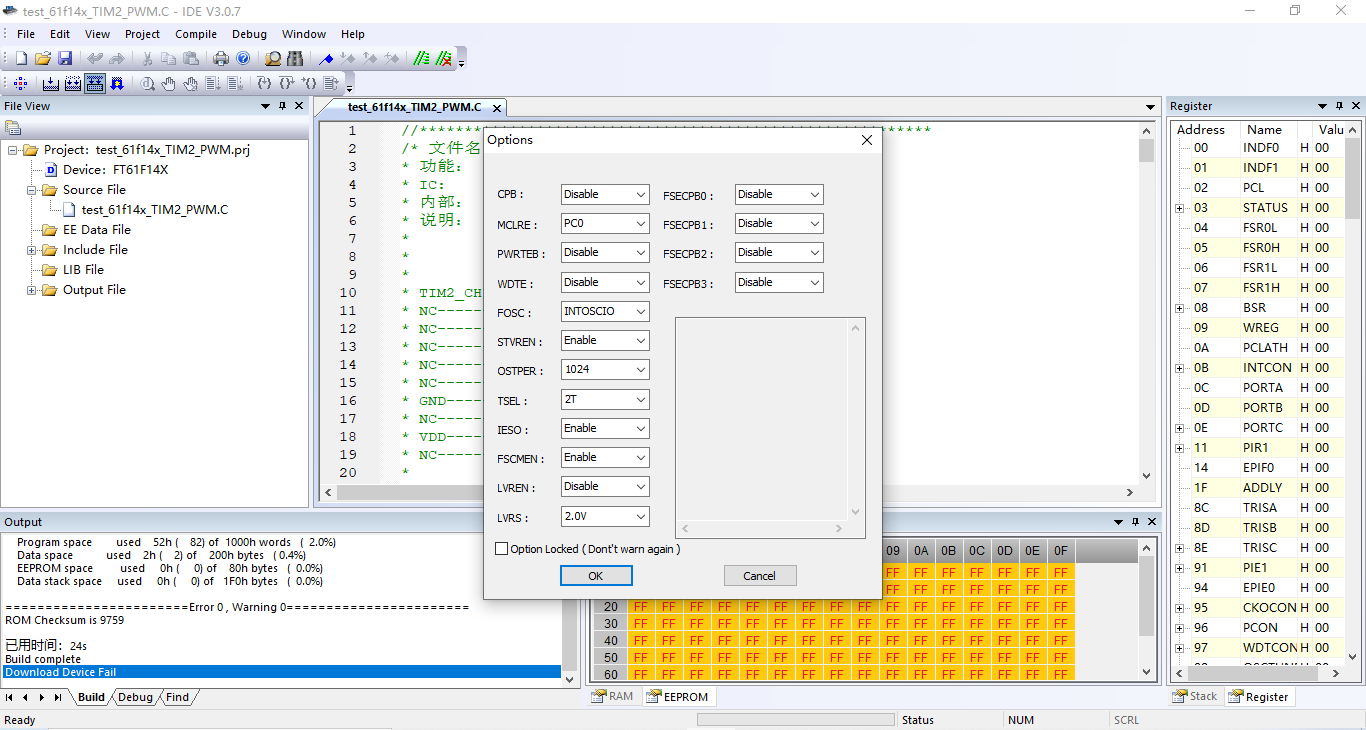Click the magnifier find icon
This screenshot has height=730, width=1366.
tap(273, 59)
